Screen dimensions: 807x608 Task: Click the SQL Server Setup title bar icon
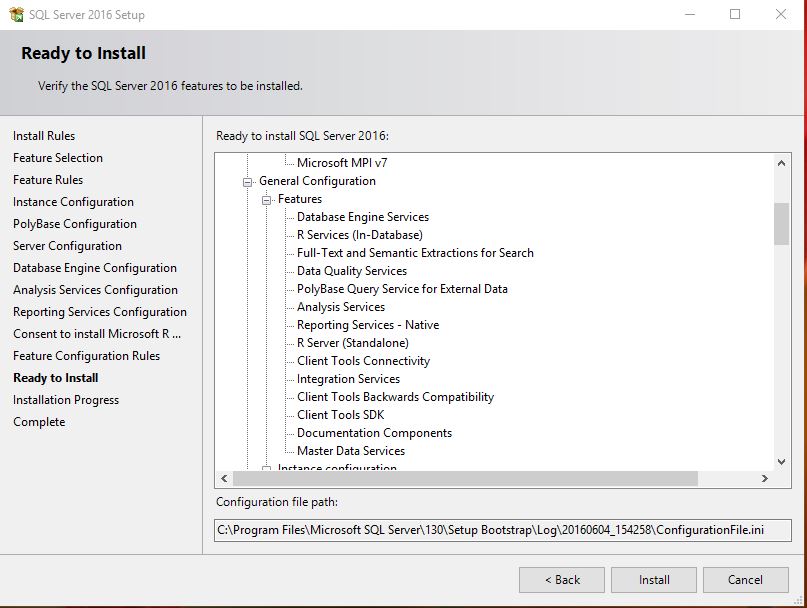pos(16,15)
